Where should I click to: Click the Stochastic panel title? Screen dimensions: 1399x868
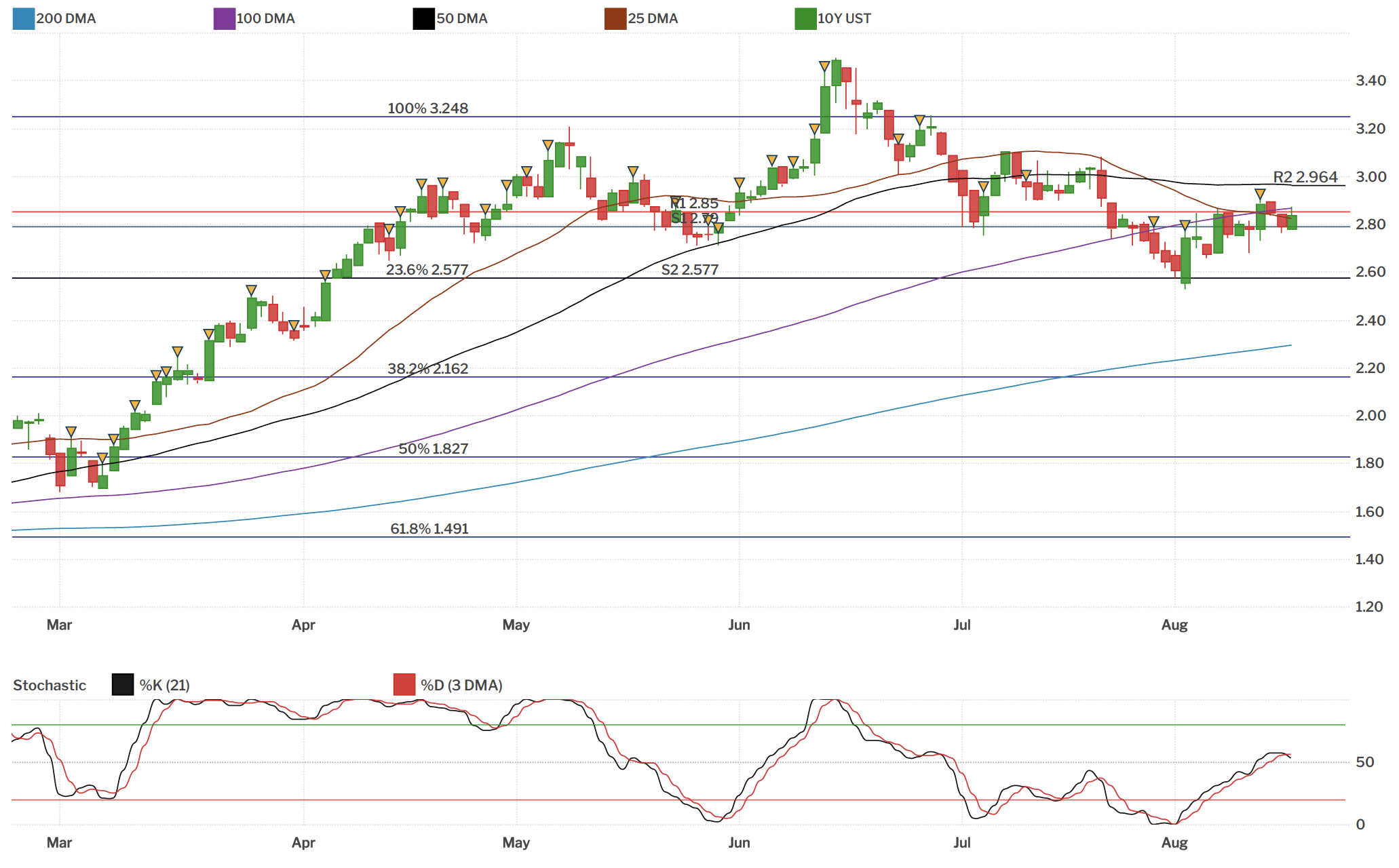(x=50, y=686)
